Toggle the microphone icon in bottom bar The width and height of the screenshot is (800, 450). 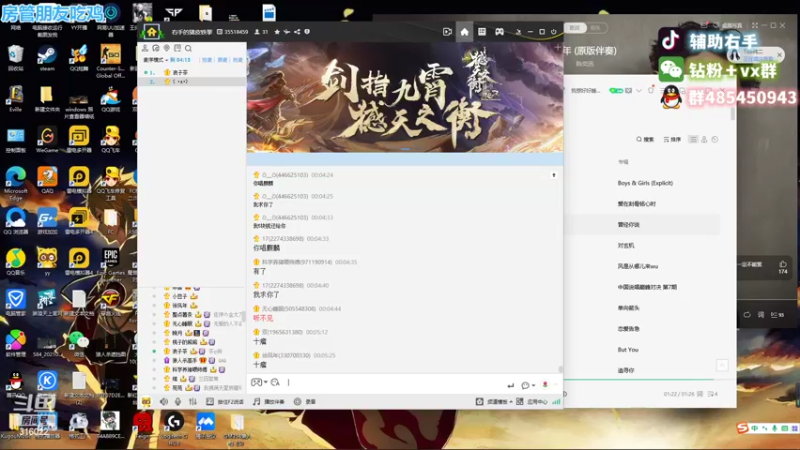(178, 402)
